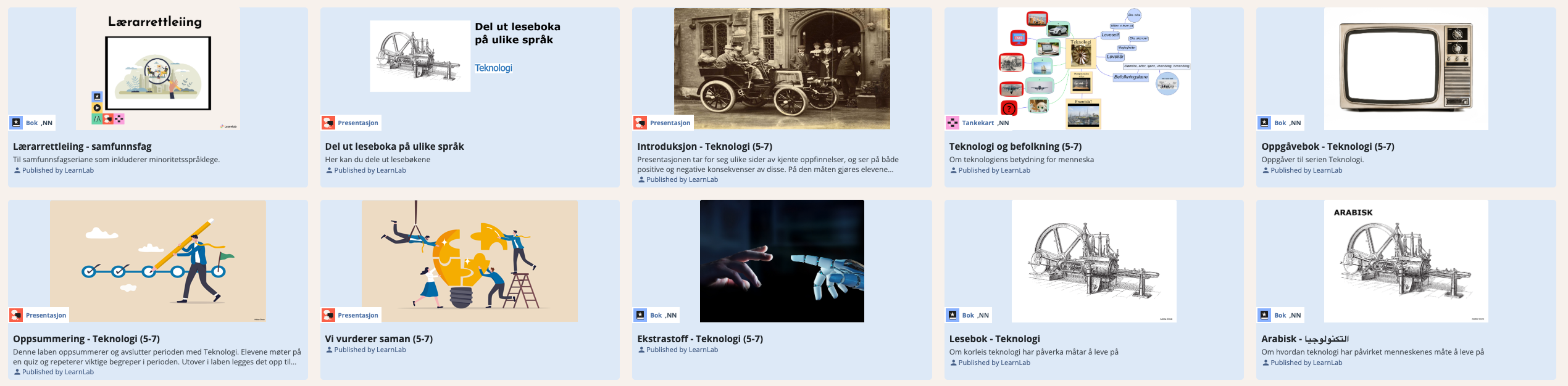Open Vi vurderer saman (5-7) title
The image size is (1568, 386).
(x=378, y=339)
